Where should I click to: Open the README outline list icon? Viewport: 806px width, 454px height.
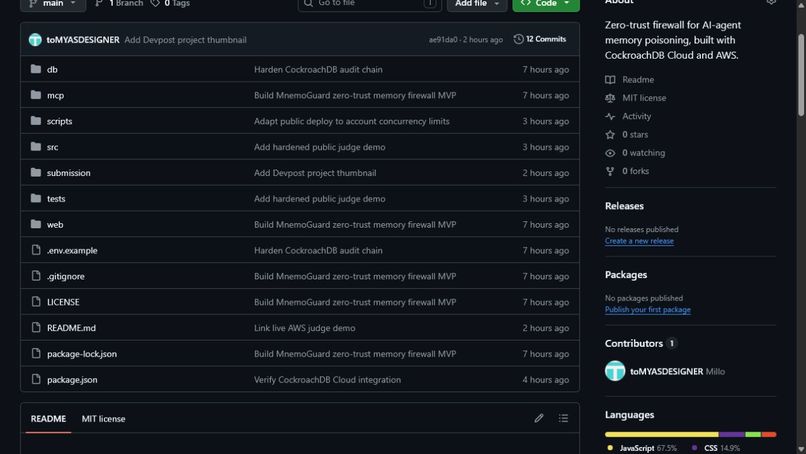point(563,419)
